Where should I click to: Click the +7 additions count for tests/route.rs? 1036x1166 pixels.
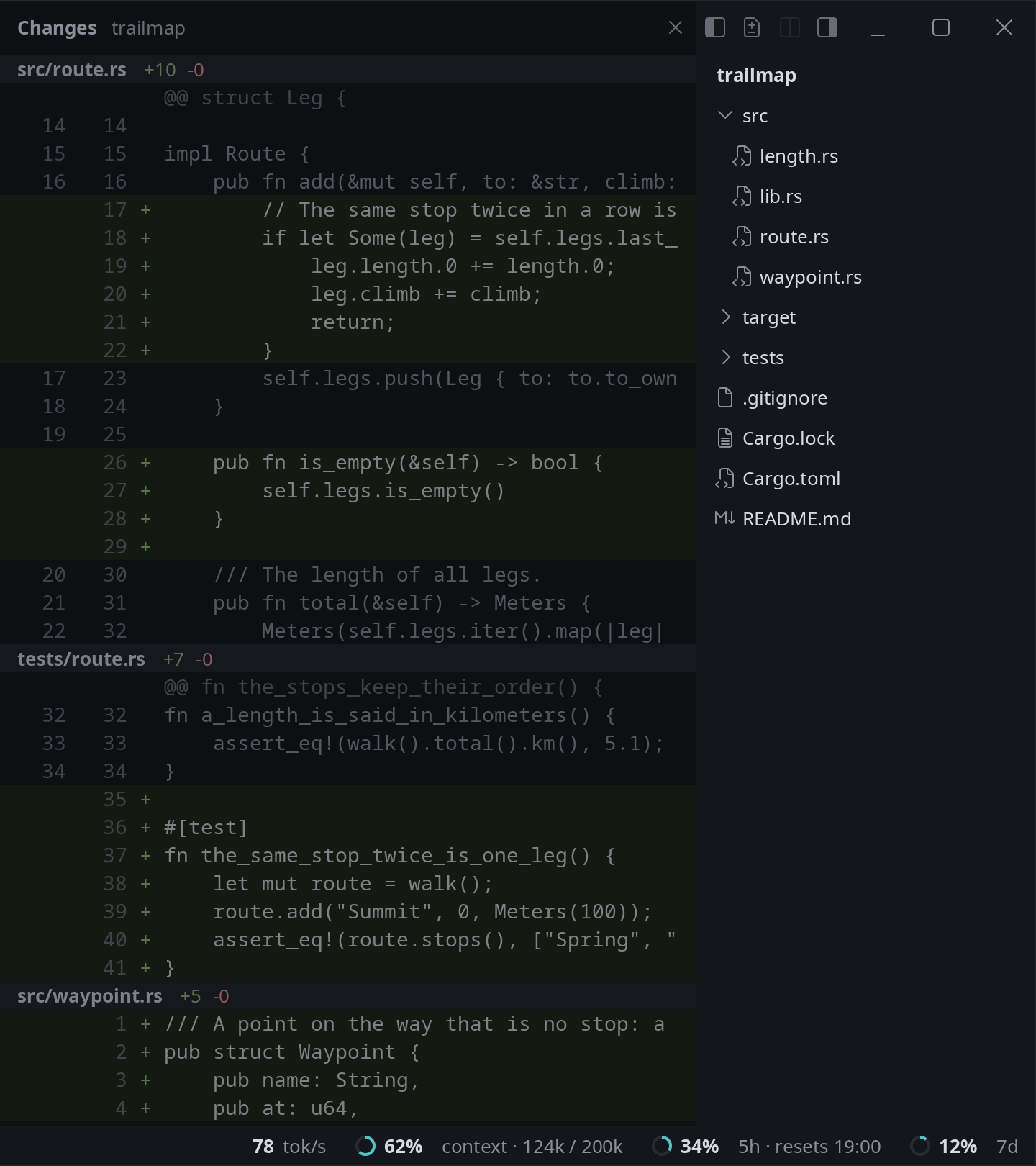(x=173, y=659)
